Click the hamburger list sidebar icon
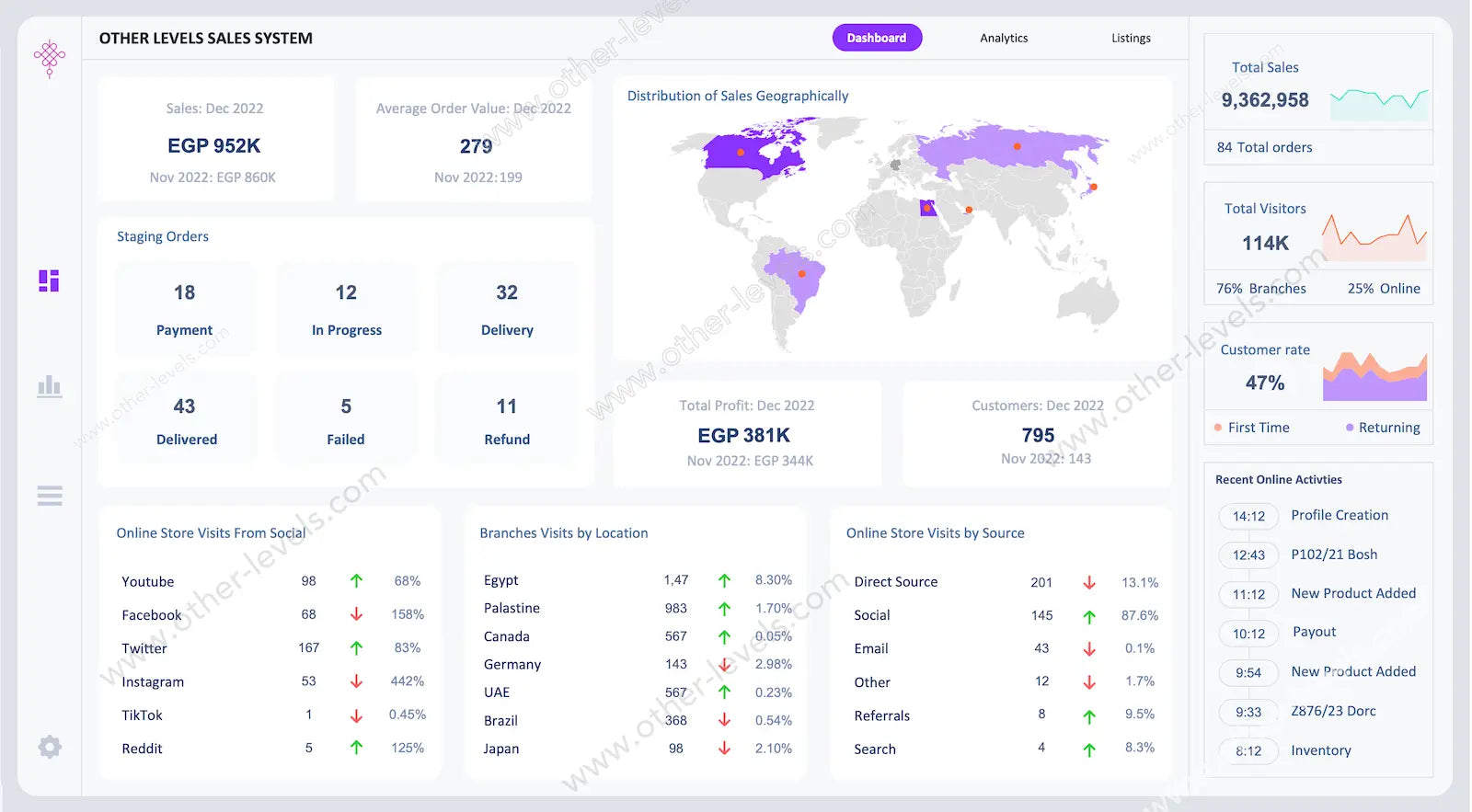Viewport: 1472px width, 812px height. coord(50,497)
